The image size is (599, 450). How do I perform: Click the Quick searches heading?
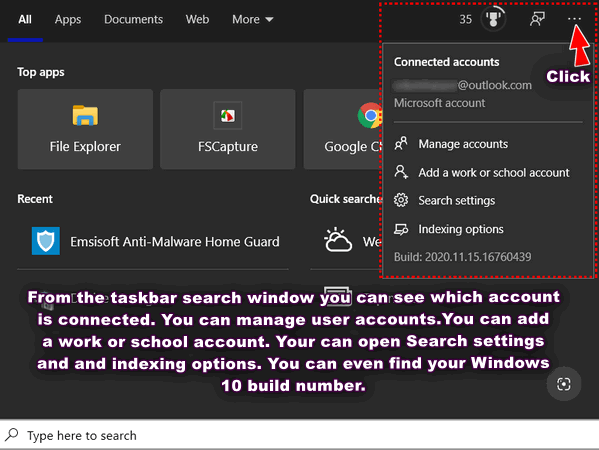[345, 199]
